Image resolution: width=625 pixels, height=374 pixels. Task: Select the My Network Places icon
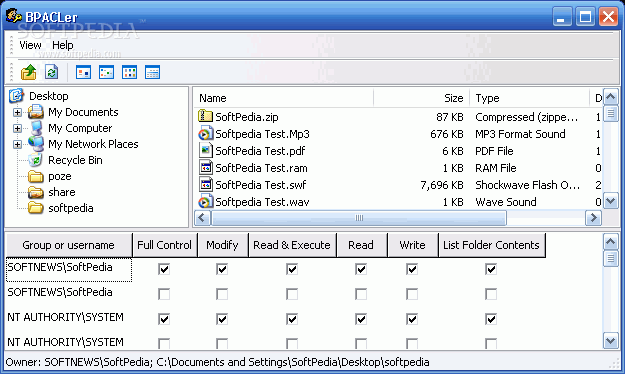pos(35,144)
